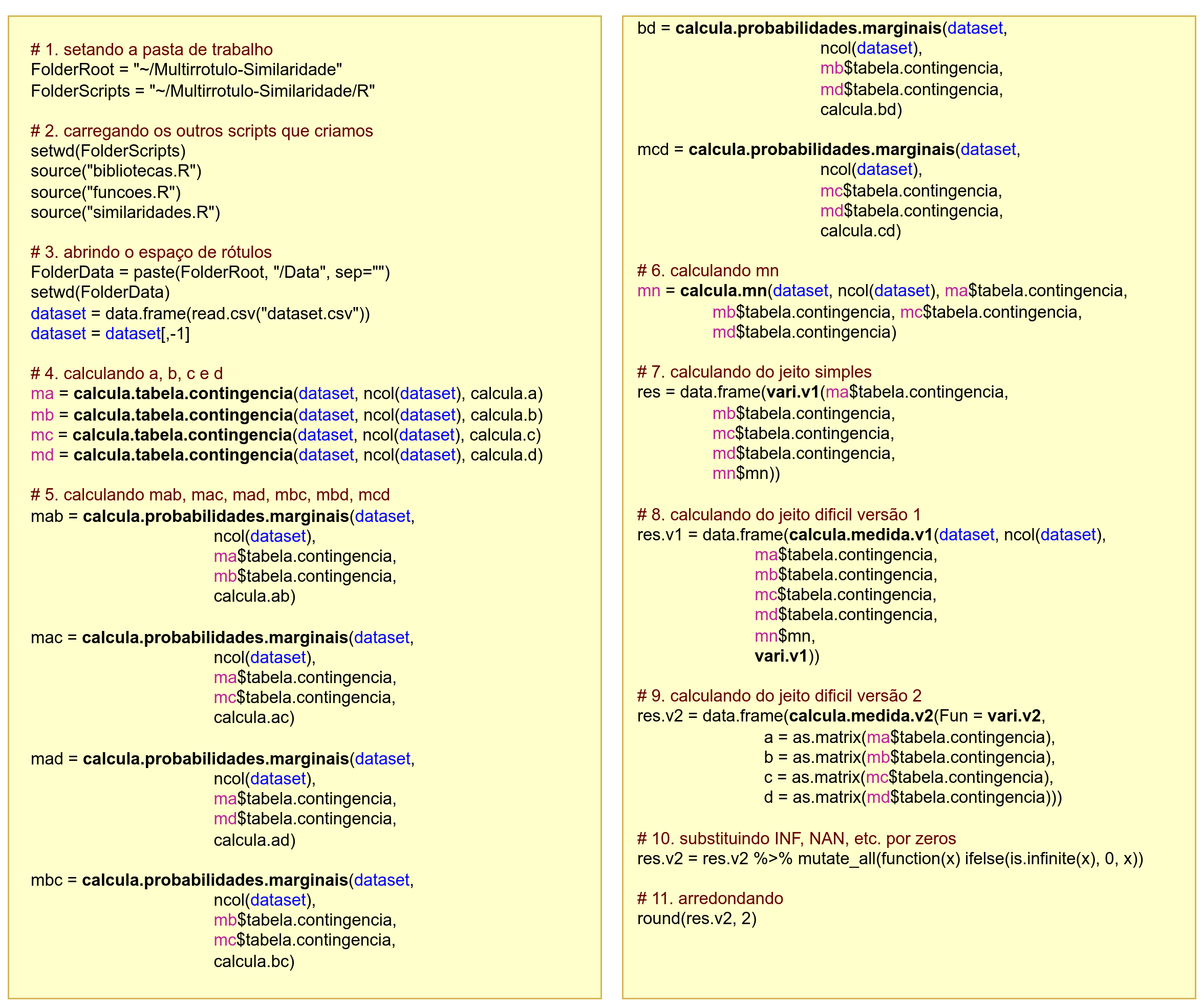Click the 'res = data.frame(vari.v1' line
Image resolution: width=1204 pixels, height=1007 pixels.
tap(822, 392)
